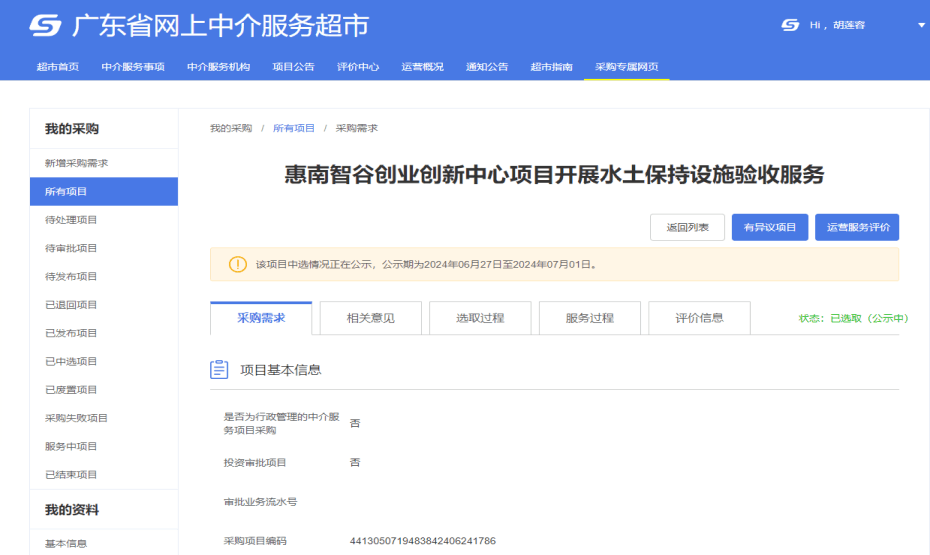Switch to the 选取过程 tab

pos(480,318)
